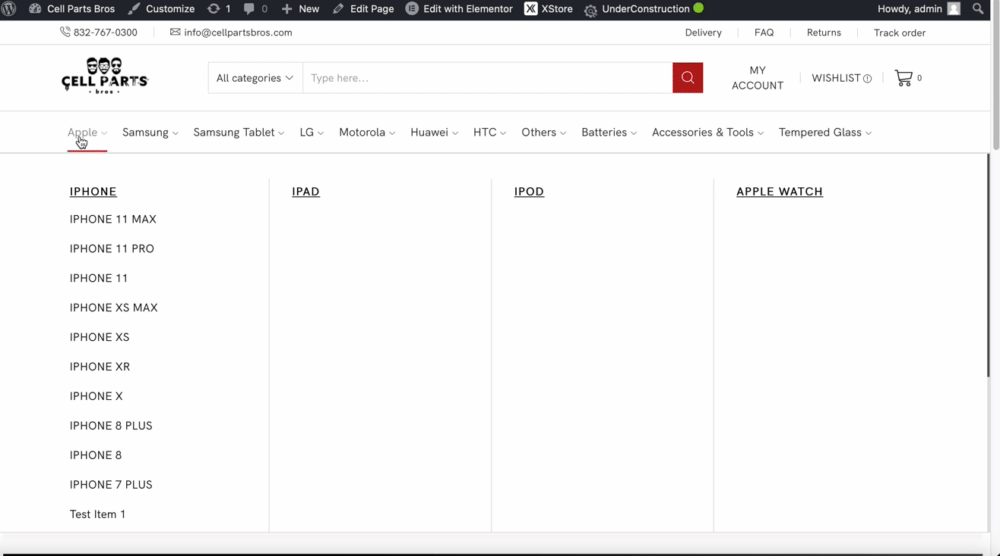Viewport: 1000px width, 556px height.
Task: Open Delivery page link
Action: coord(703,33)
